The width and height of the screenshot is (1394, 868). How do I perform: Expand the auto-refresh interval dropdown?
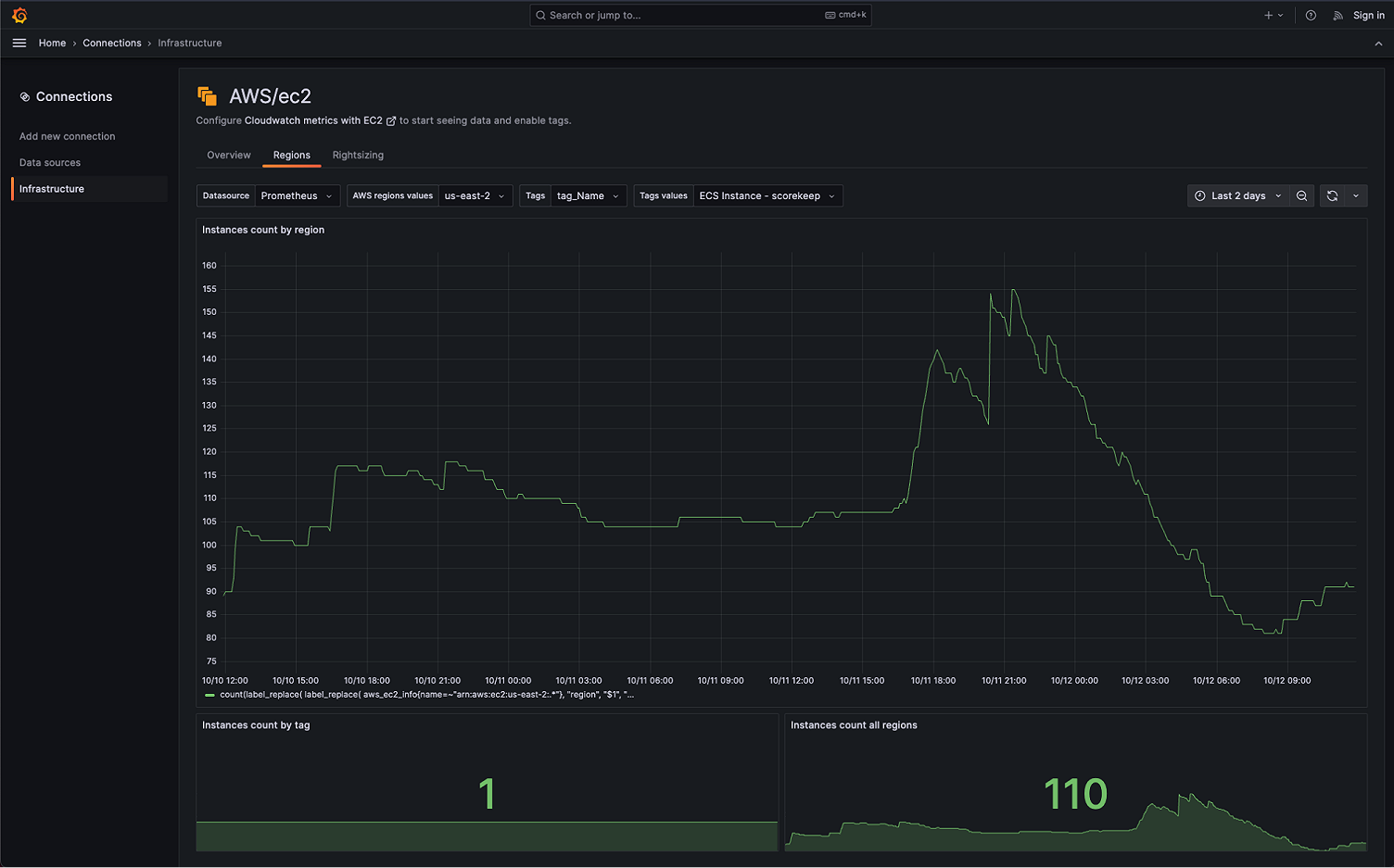tap(1356, 195)
